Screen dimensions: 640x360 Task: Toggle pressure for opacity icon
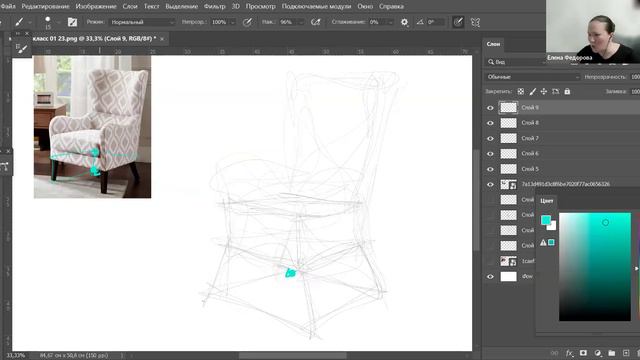pyautogui.click(x=247, y=22)
